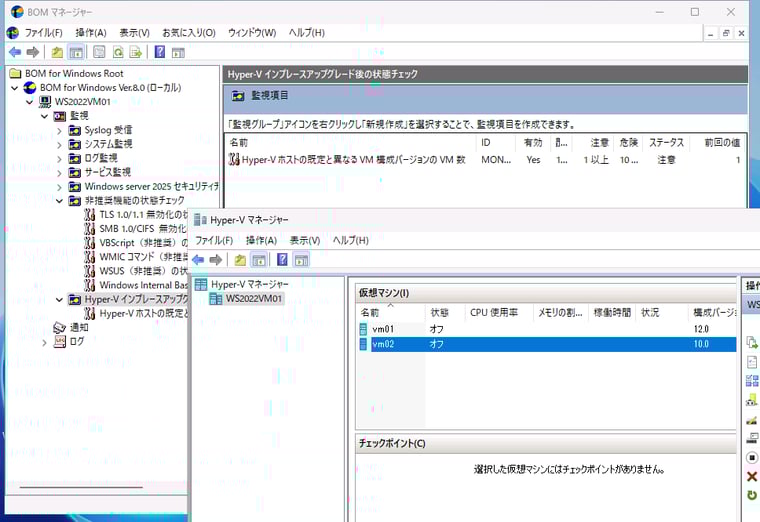Select WSUS（非推奨）monitor item
Screen dimensions: 760x522
pos(143,271)
